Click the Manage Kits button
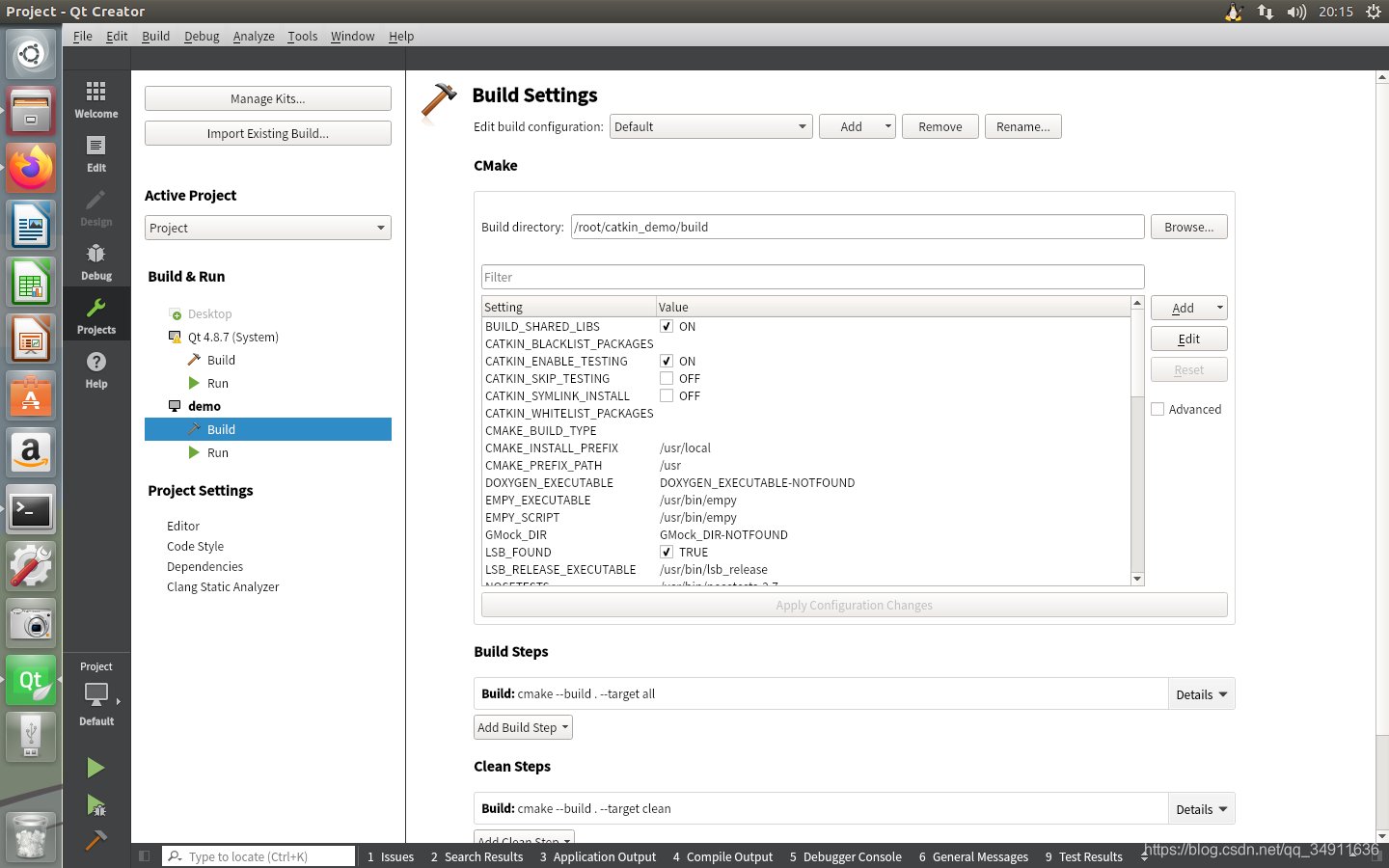The height and width of the screenshot is (868, 1389). click(x=268, y=98)
